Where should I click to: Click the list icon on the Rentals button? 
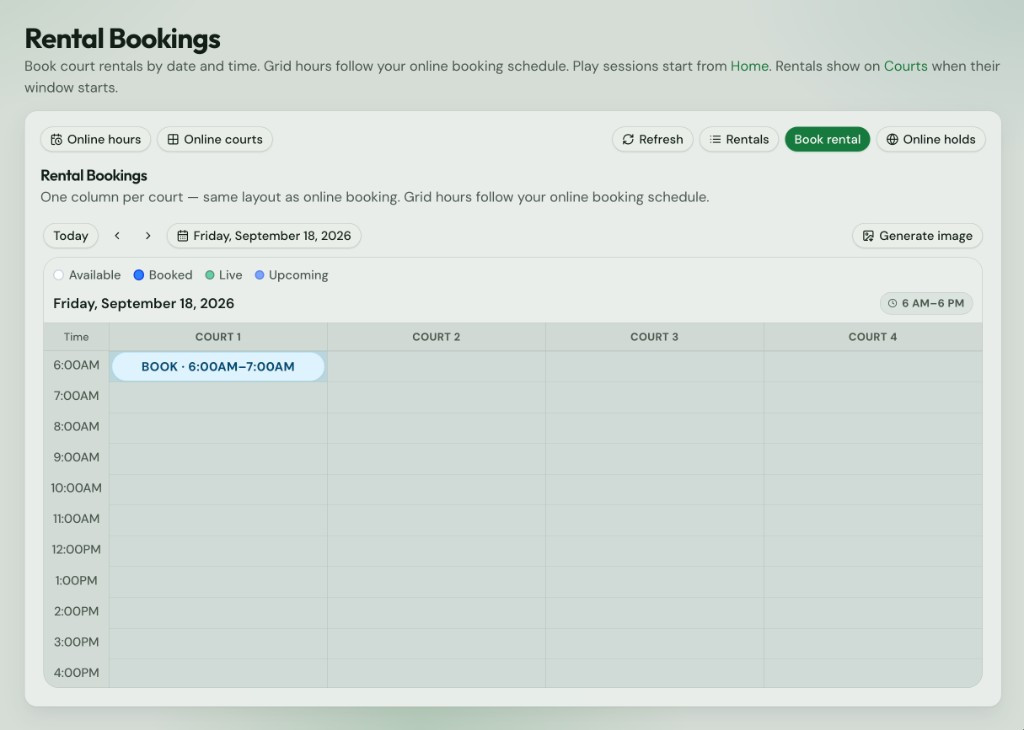(716, 139)
